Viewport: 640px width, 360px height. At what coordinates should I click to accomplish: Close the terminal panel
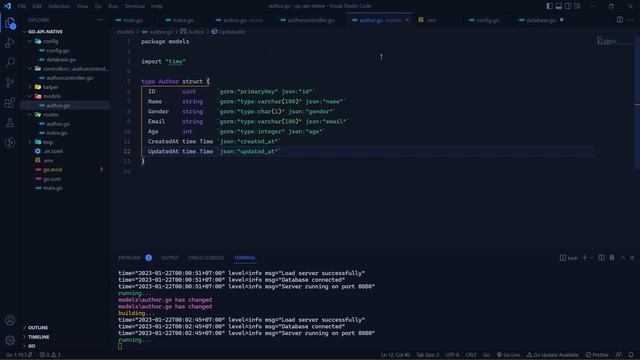tap(632, 258)
